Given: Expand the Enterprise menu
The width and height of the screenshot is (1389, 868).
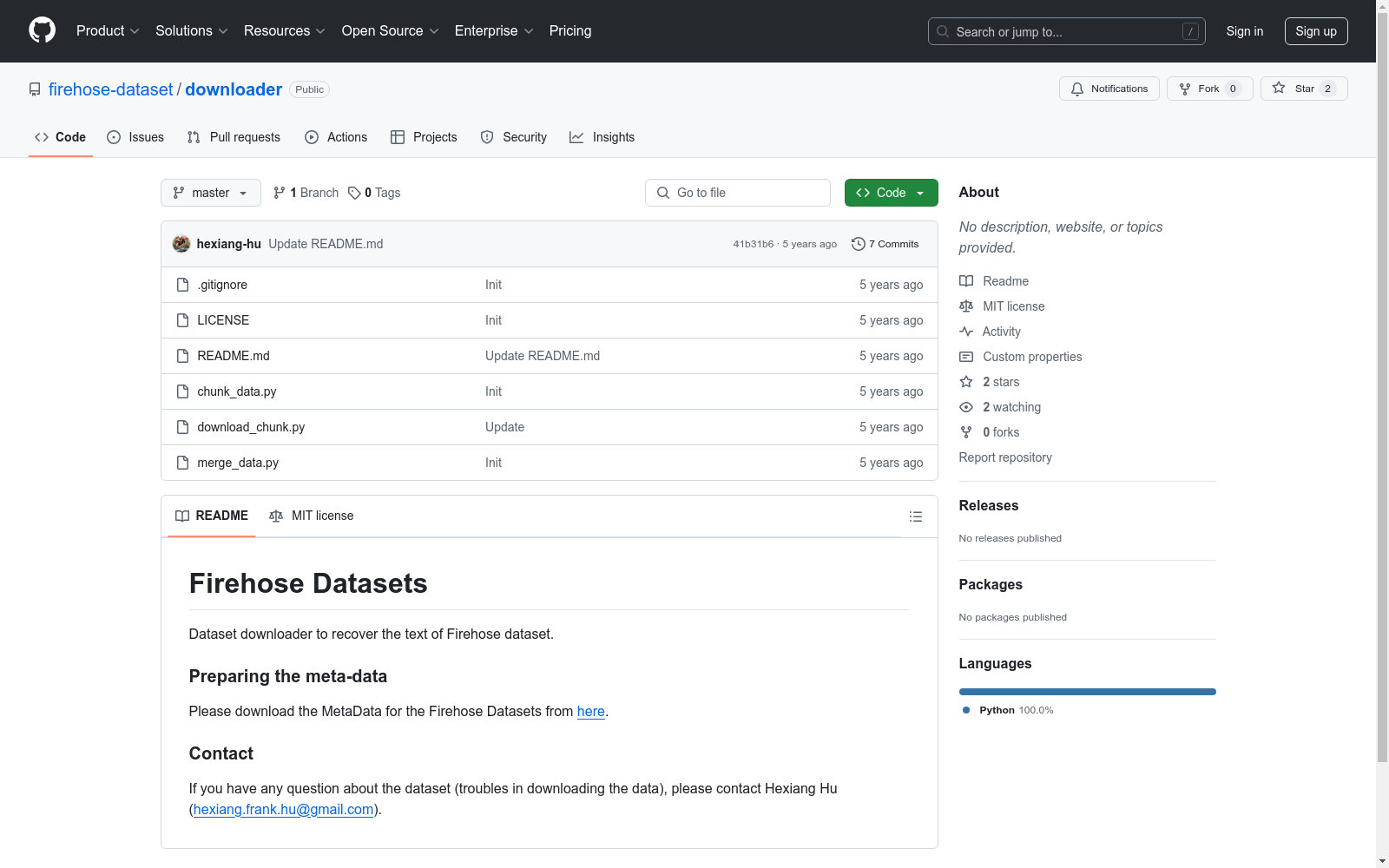Looking at the screenshot, I should (494, 31).
